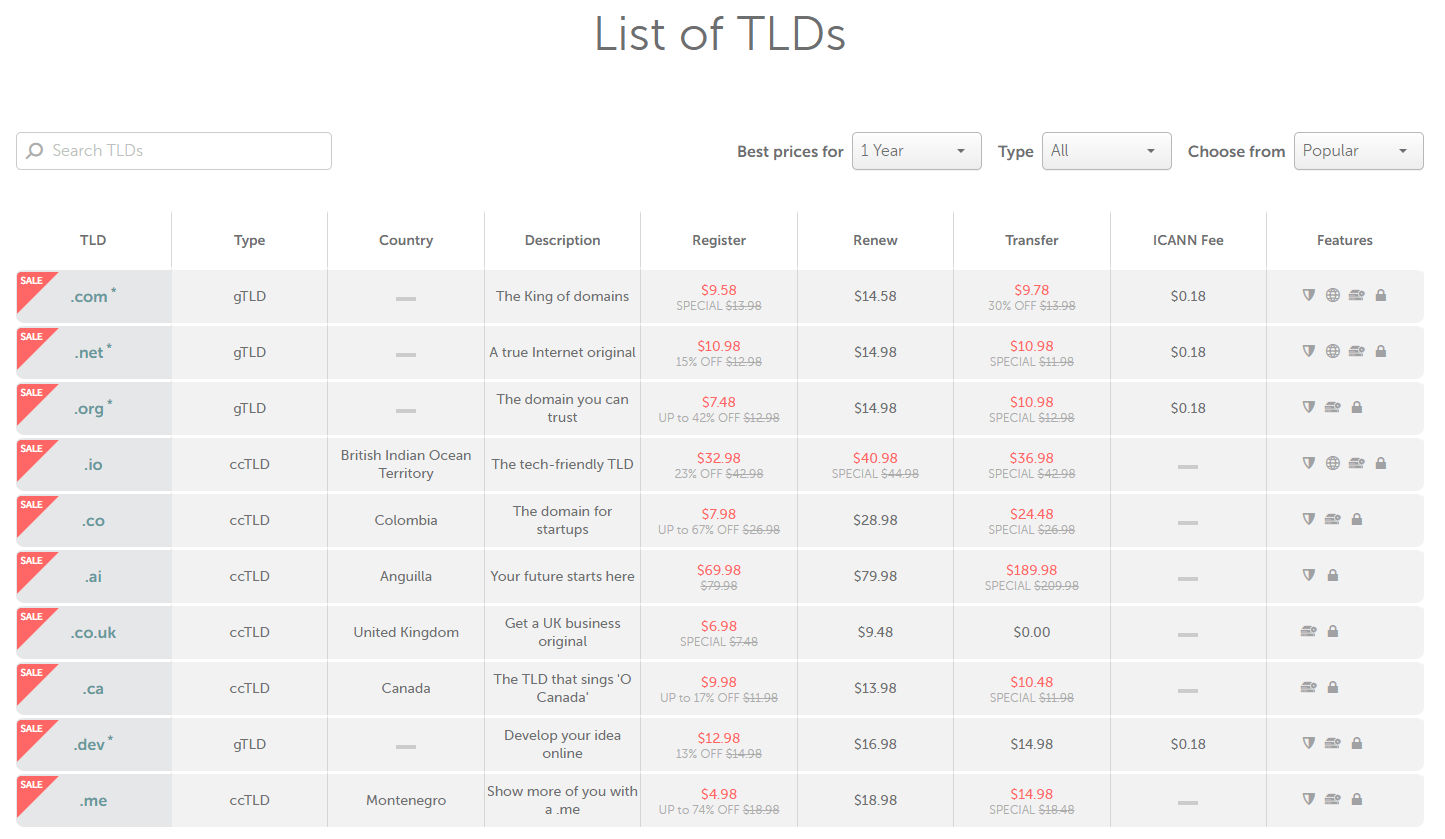Click the padlock icon in .com row
This screenshot has height=839, width=1445.
tap(1381, 295)
